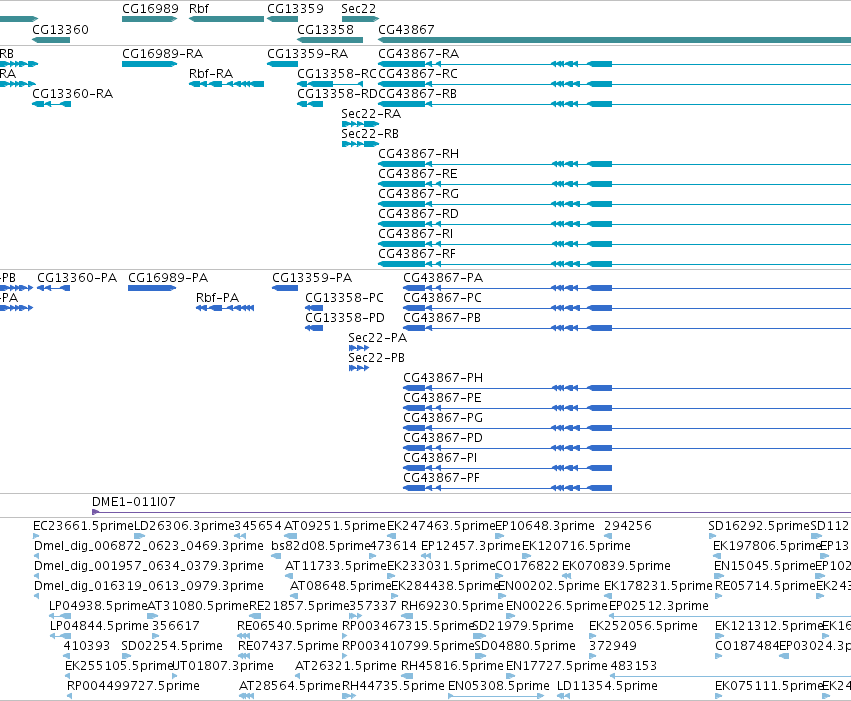Screen dimensions: 851x701
Task: Select EST 483153 label
Action: click(x=633, y=666)
